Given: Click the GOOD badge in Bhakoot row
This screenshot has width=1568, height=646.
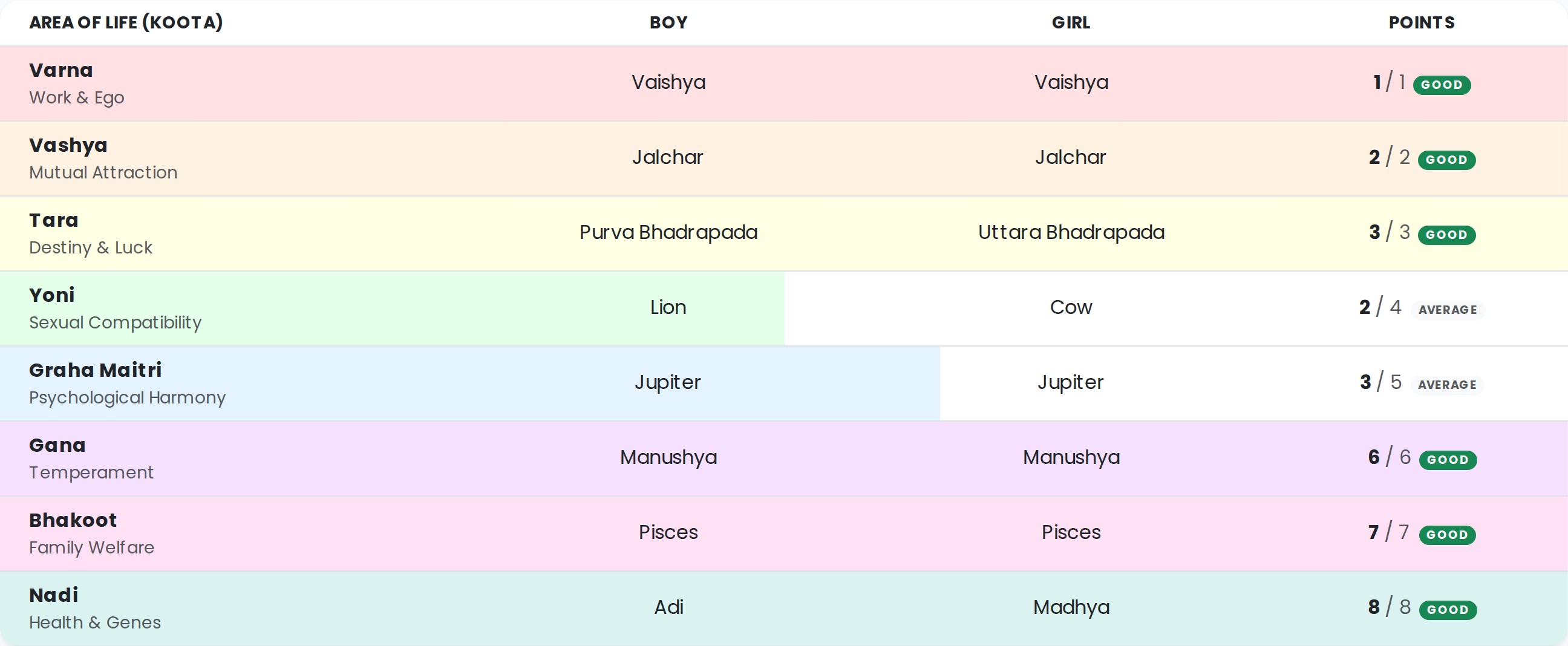Looking at the screenshot, I should [1447, 535].
